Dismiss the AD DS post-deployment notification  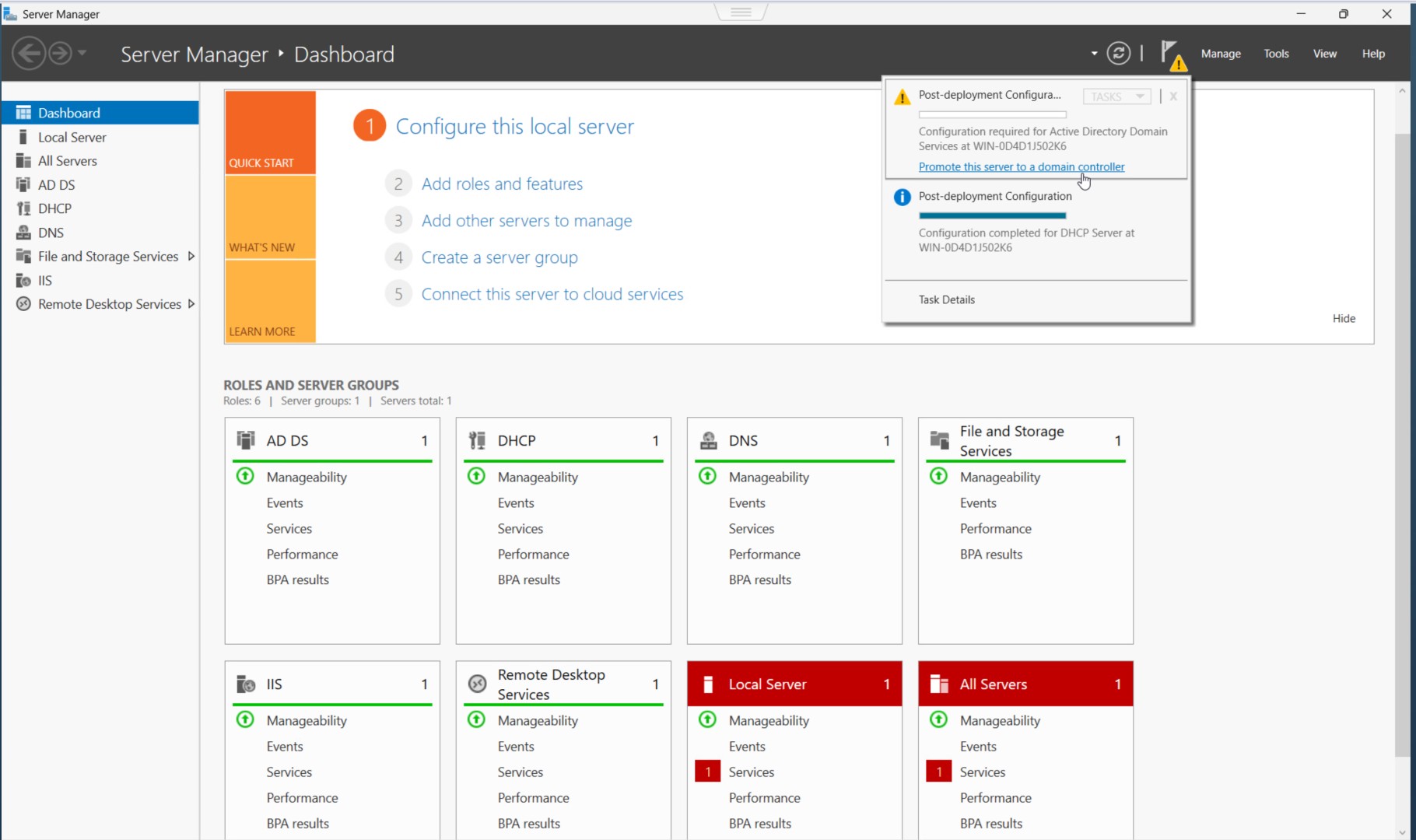point(1173,96)
